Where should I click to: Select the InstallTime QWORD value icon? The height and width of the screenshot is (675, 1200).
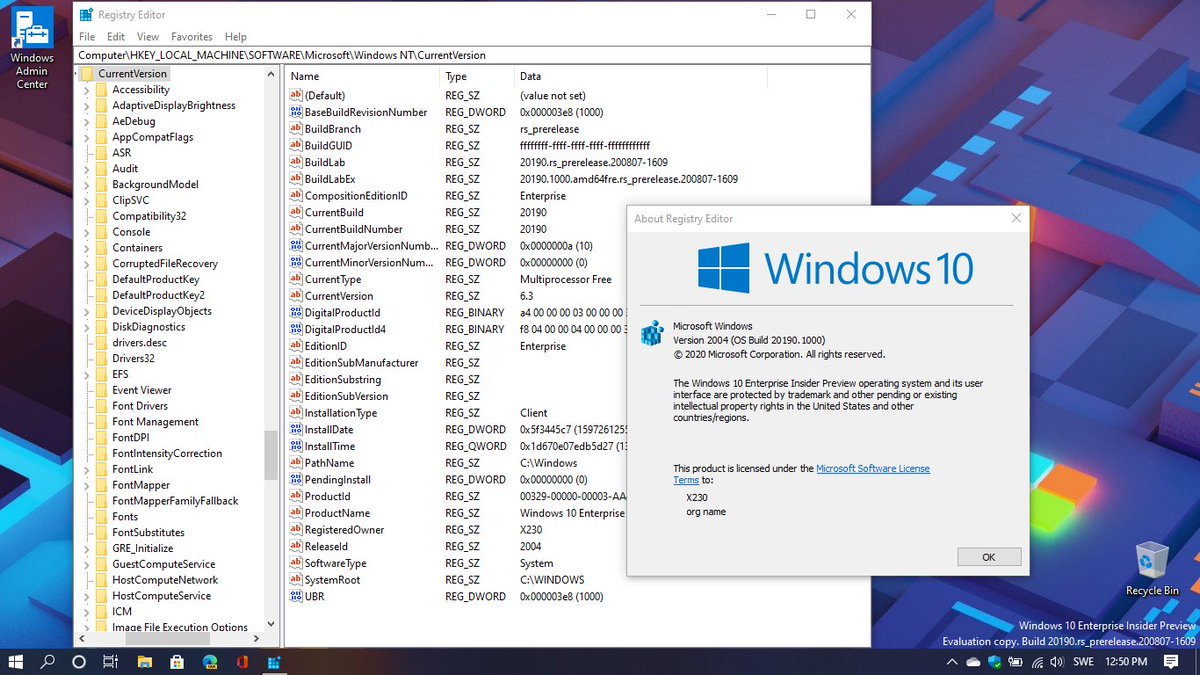[295, 446]
